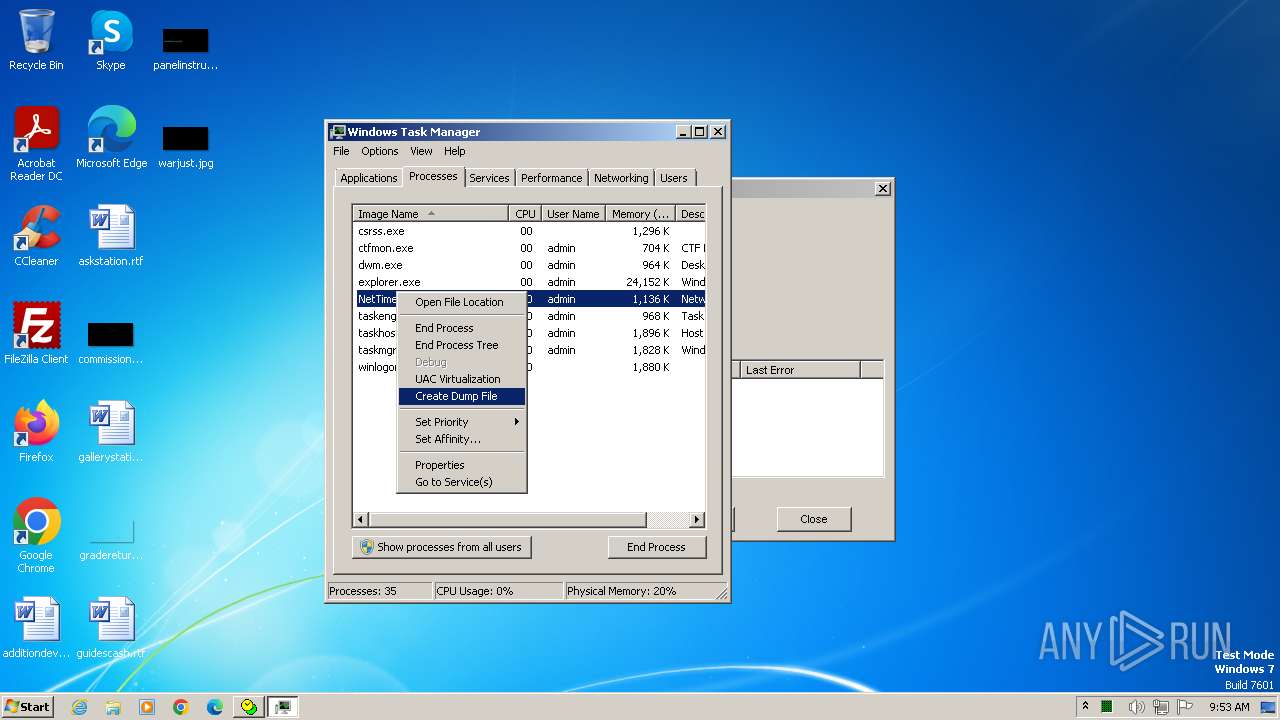Choose Open File Location from context menu

pyautogui.click(x=461, y=302)
